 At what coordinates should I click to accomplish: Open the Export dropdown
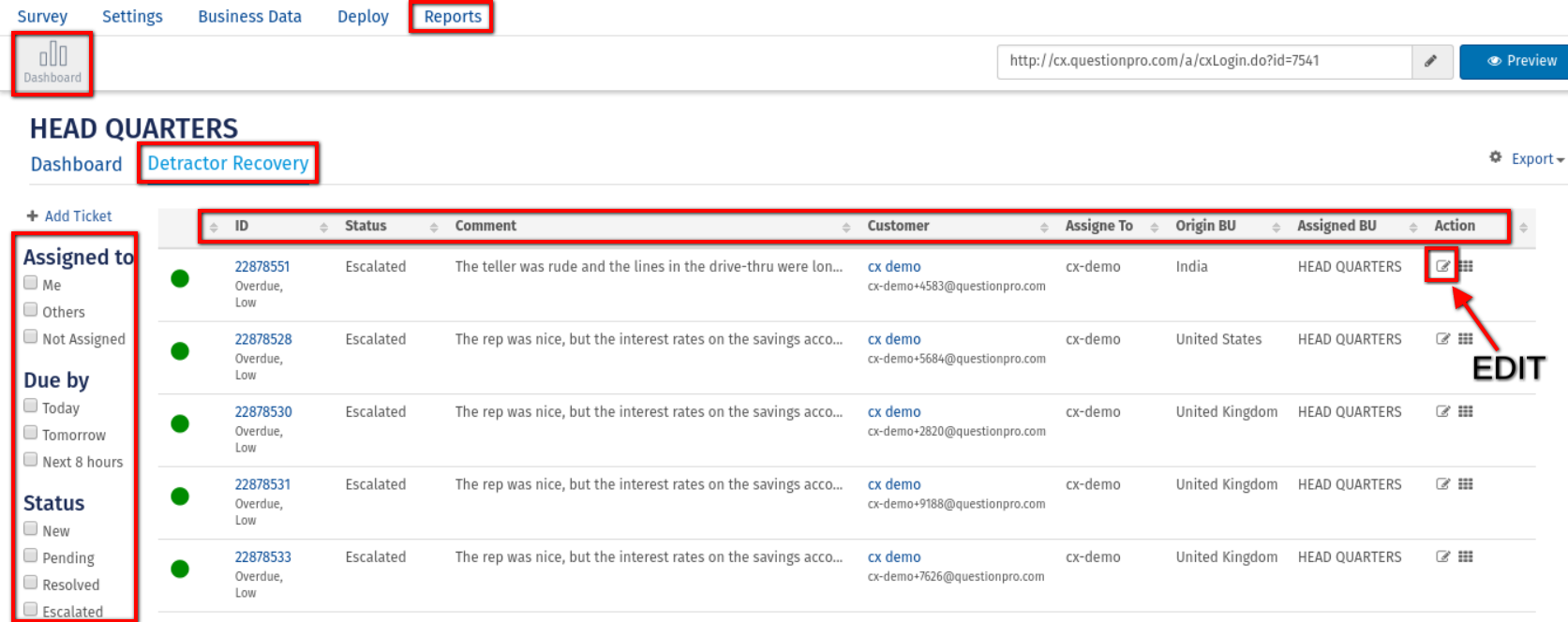click(1537, 159)
